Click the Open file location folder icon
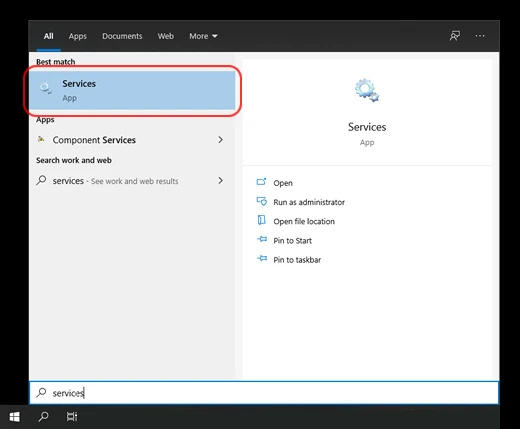 point(261,220)
